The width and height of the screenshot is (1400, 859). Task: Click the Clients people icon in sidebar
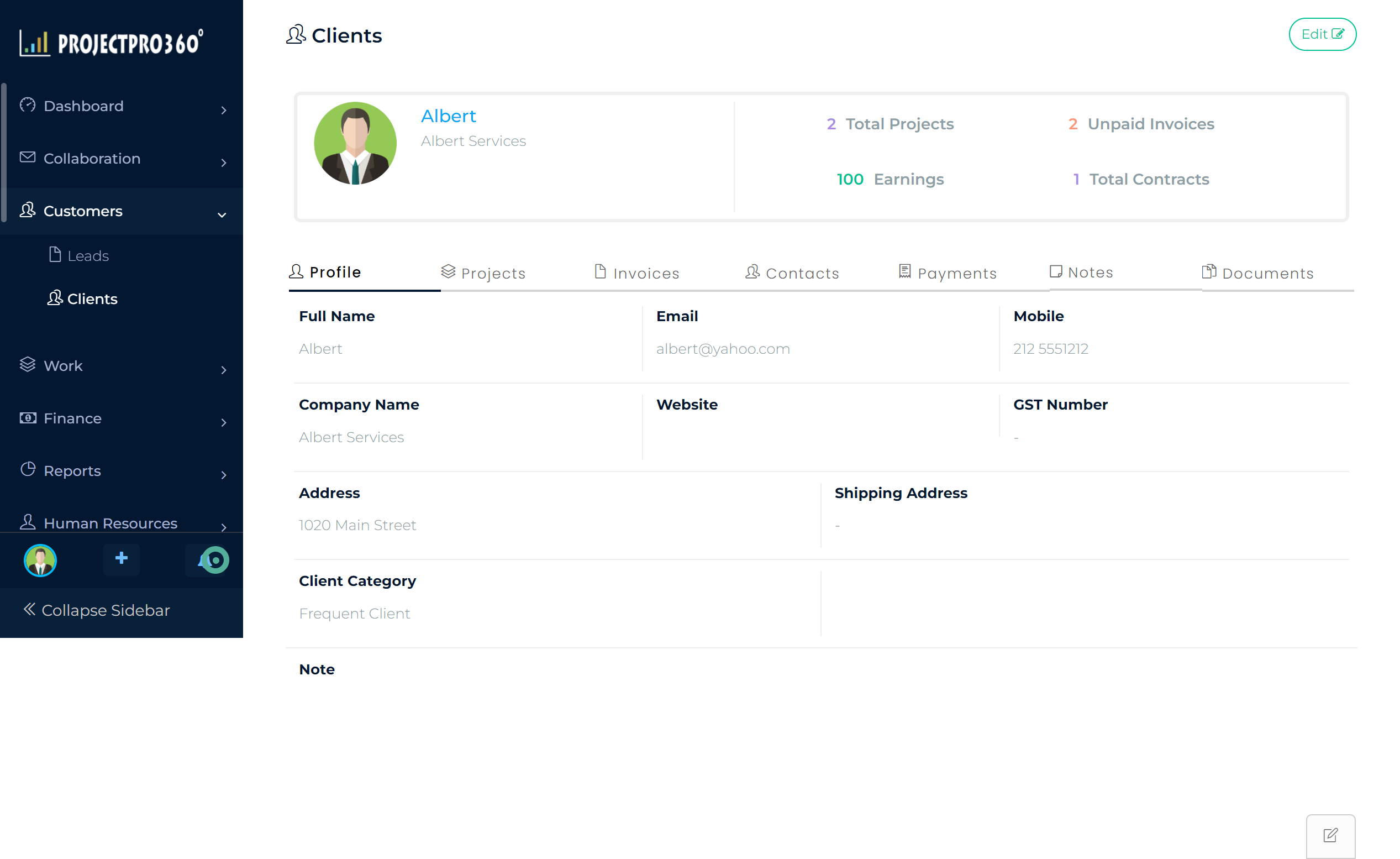[55, 297]
